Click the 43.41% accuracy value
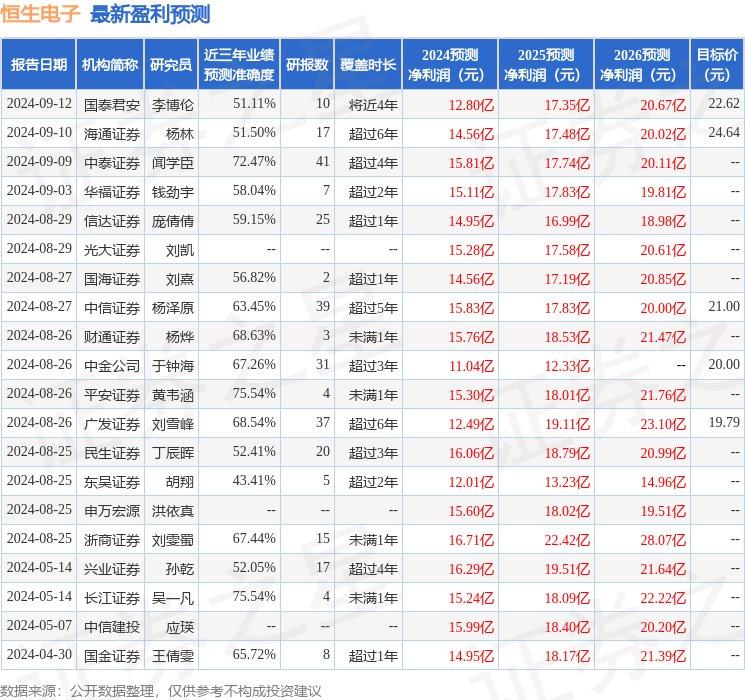 pos(254,480)
